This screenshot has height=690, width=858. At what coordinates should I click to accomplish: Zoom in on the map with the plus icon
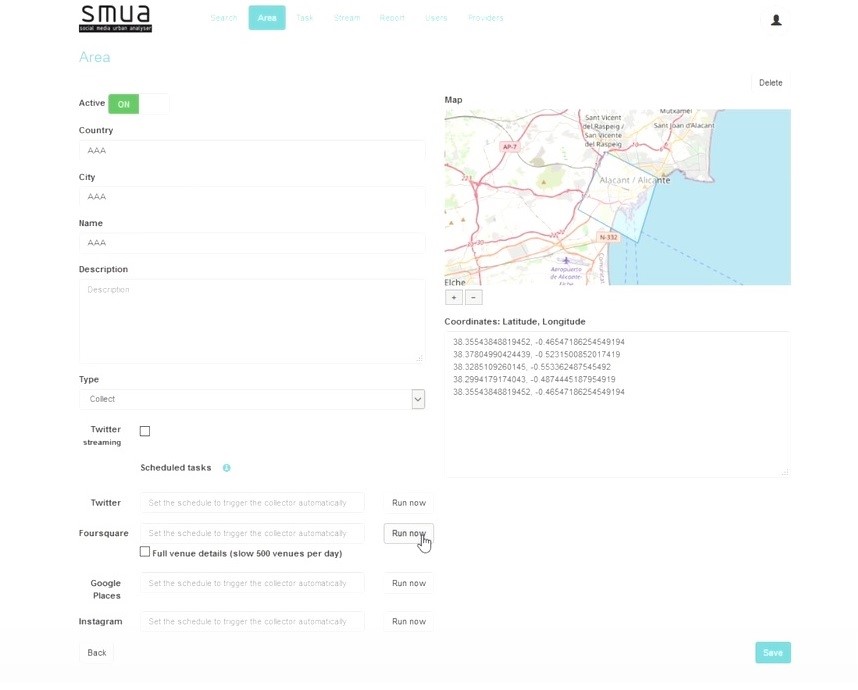[453, 297]
